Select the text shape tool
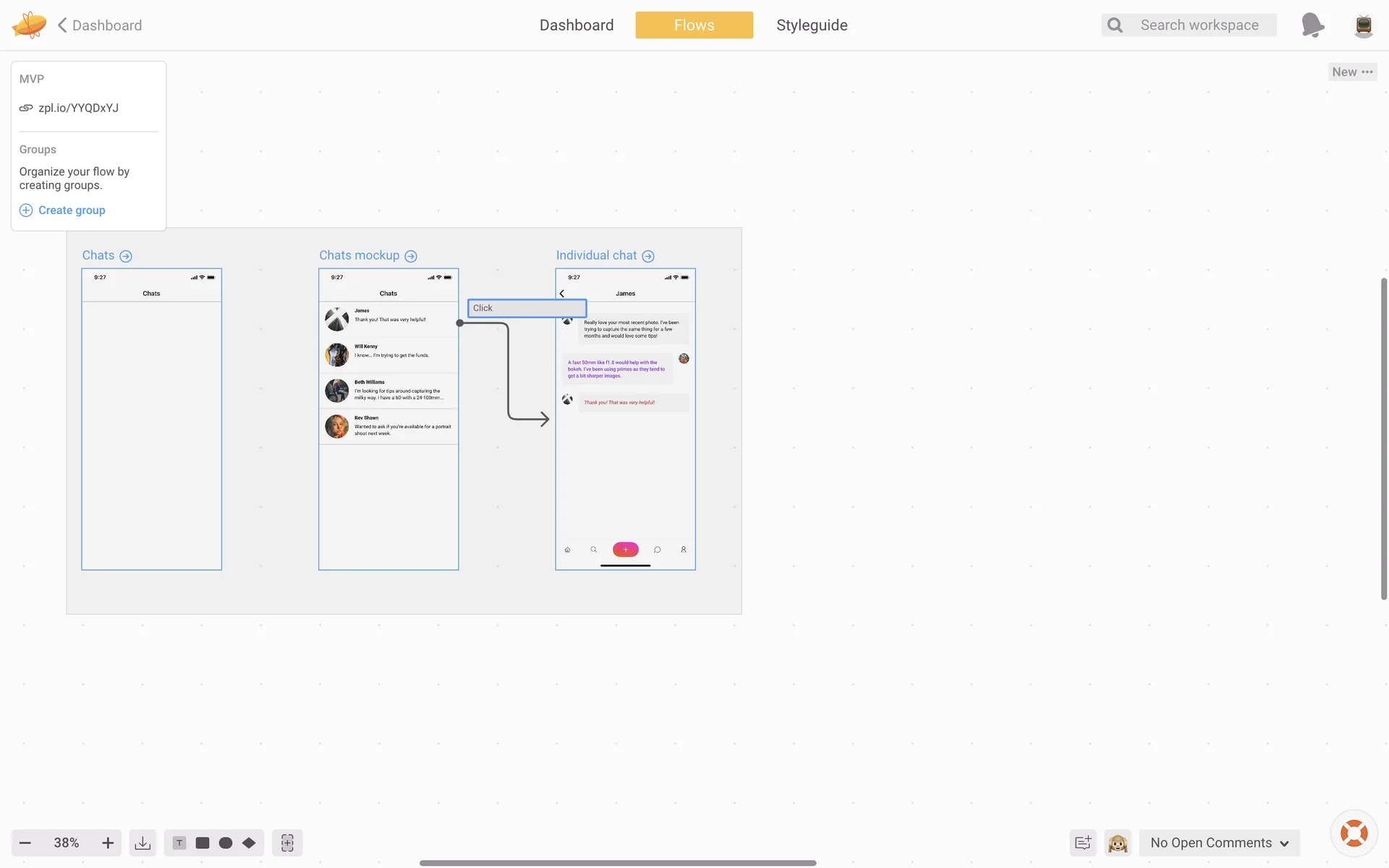1389x868 pixels. tap(179, 843)
